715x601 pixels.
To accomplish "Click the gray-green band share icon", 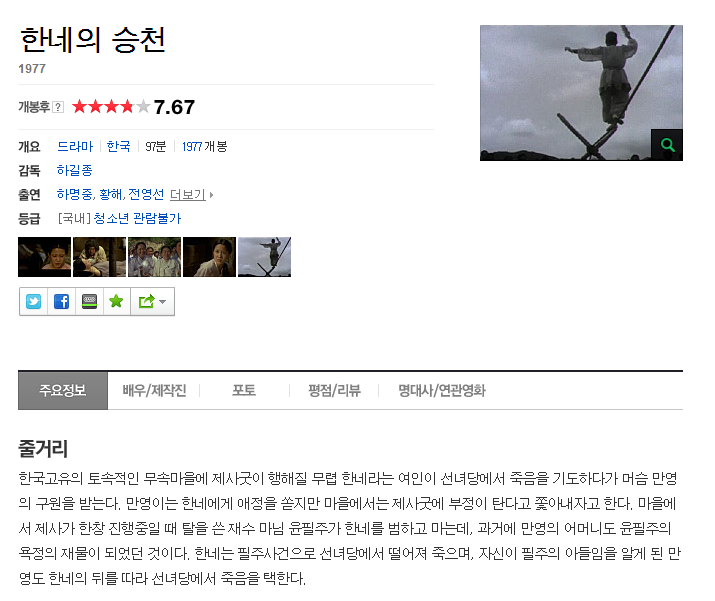I will 89,301.
